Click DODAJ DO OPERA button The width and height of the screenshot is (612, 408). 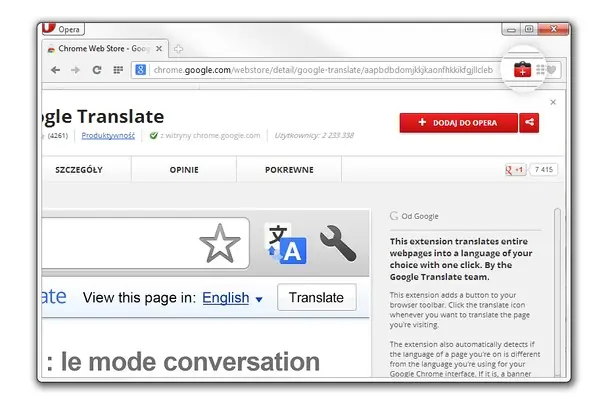click(458, 123)
